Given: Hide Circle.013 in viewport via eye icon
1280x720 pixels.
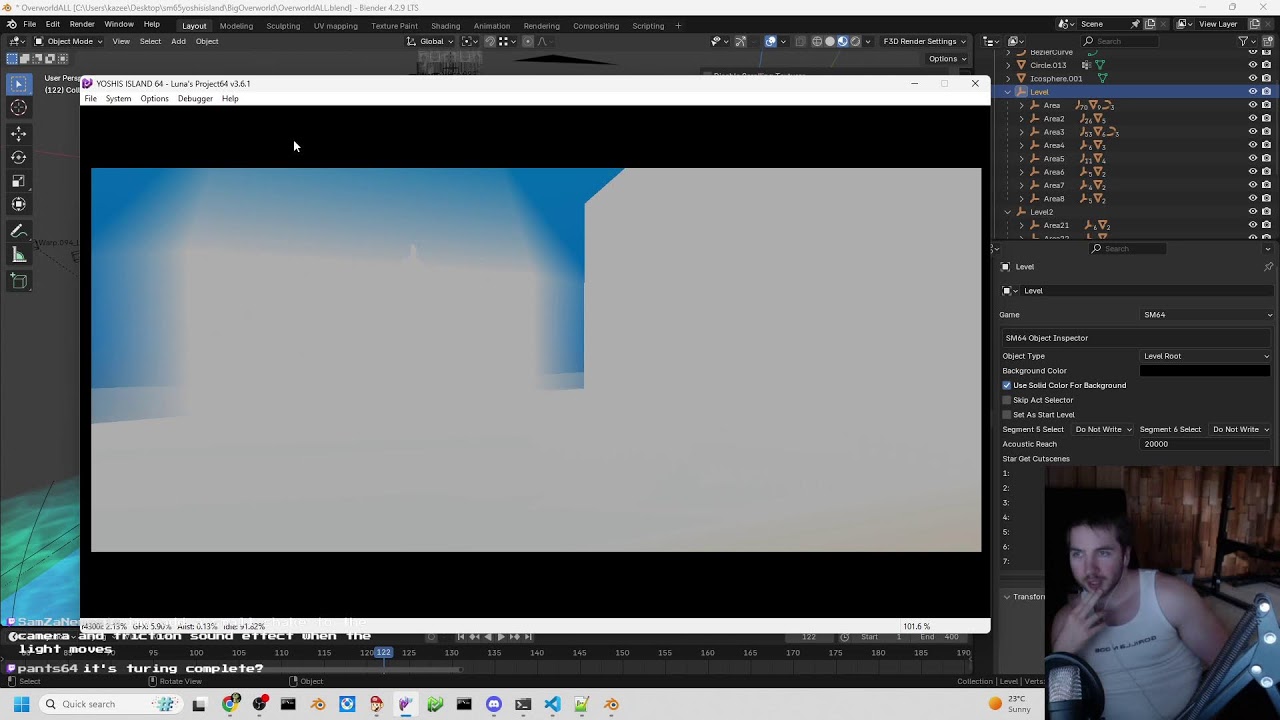Looking at the screenshot, I should [1252, 65].
